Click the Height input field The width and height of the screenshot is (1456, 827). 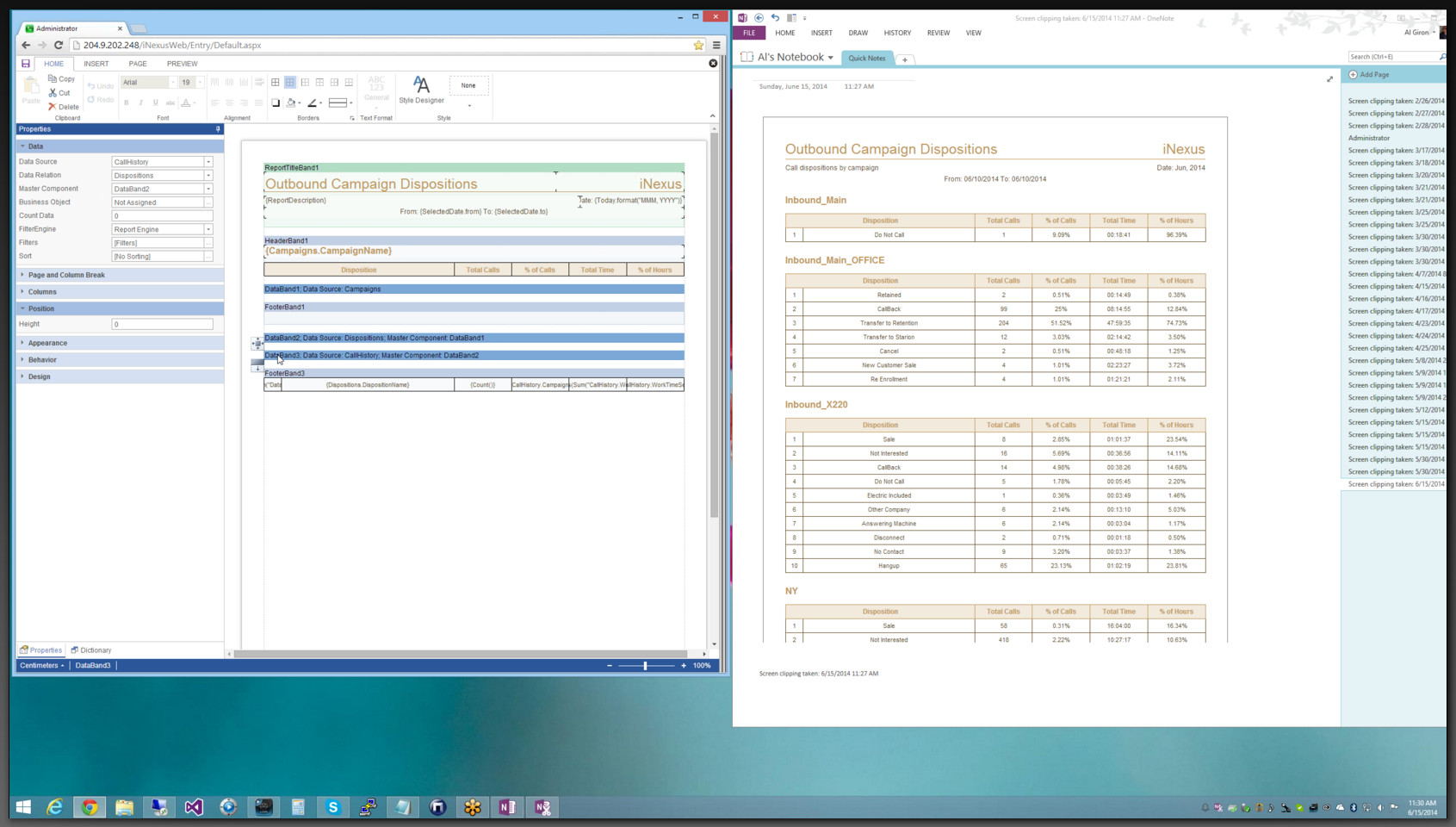click(x=162, y=324)
